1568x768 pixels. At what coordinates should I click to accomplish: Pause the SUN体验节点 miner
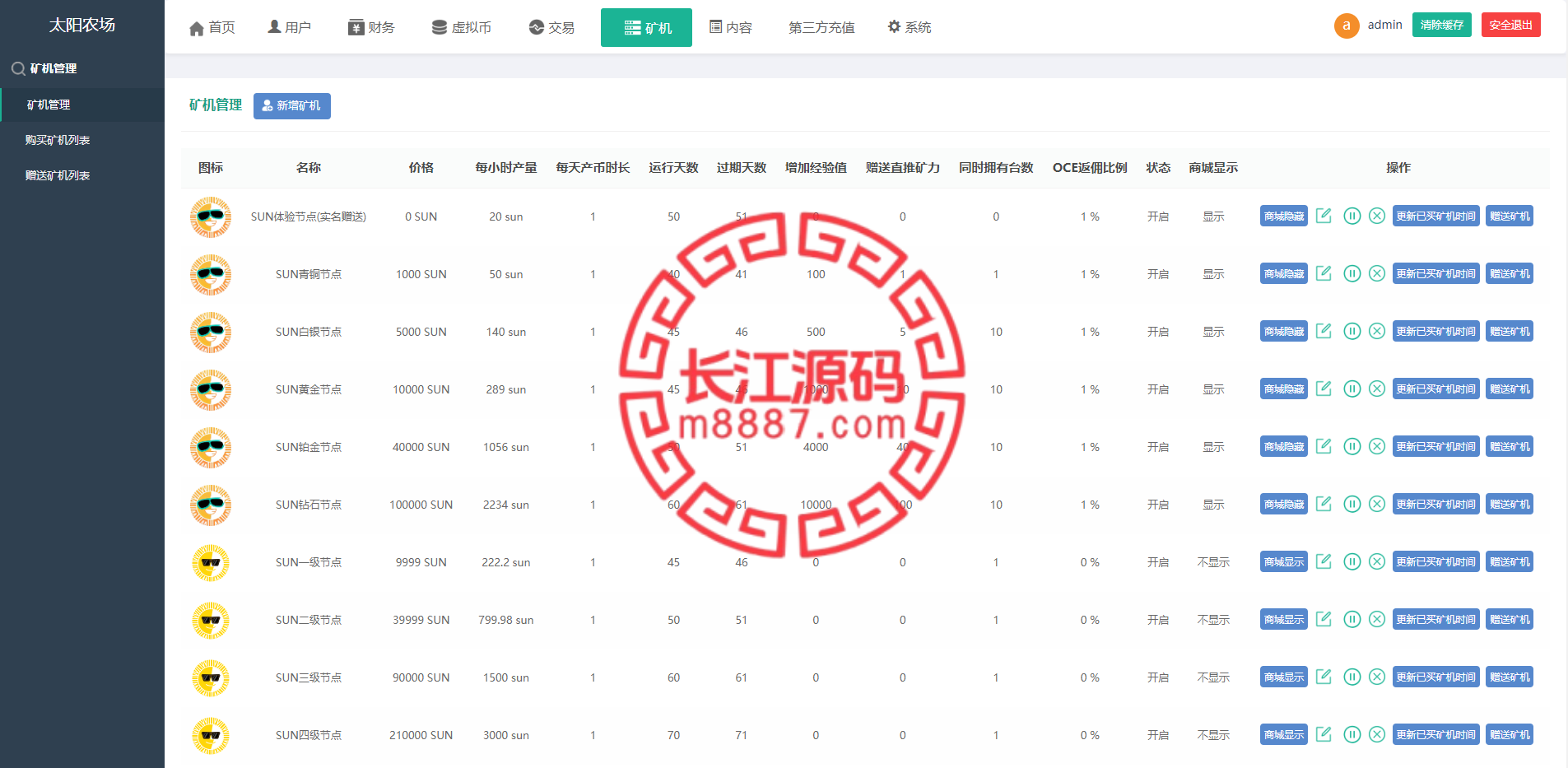[1352, 216]
